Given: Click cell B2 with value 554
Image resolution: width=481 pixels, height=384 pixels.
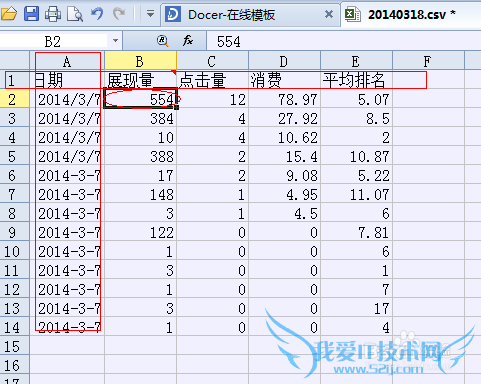Looking at the screenshot, I should click(x=140, y=99).
